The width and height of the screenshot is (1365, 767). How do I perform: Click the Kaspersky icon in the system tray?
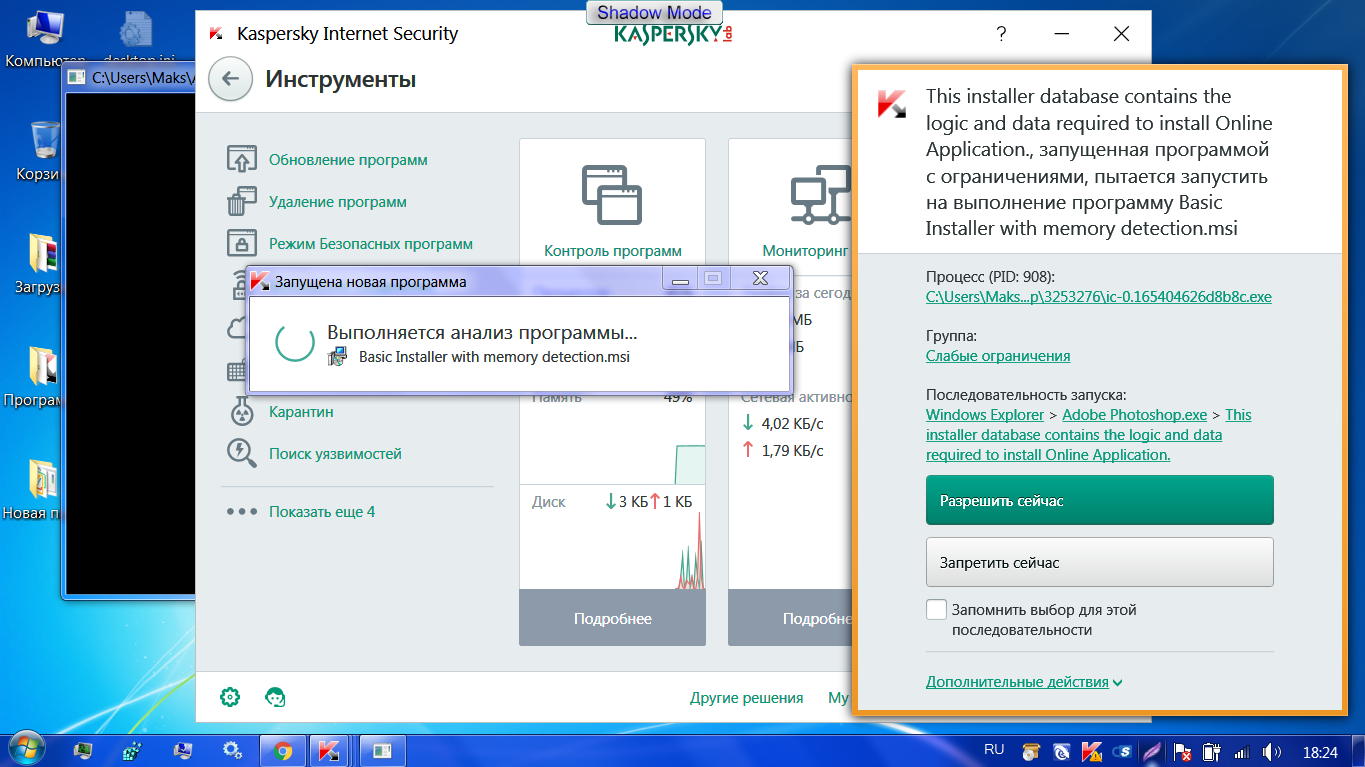click(1093, 751)
